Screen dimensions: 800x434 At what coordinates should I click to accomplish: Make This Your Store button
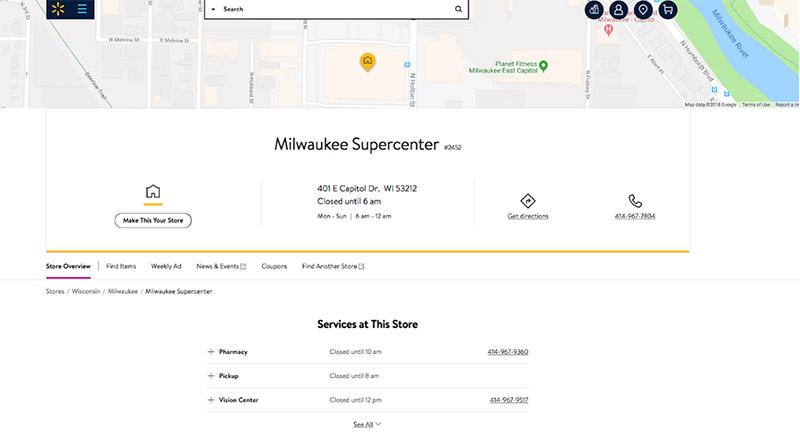[153, 220]
